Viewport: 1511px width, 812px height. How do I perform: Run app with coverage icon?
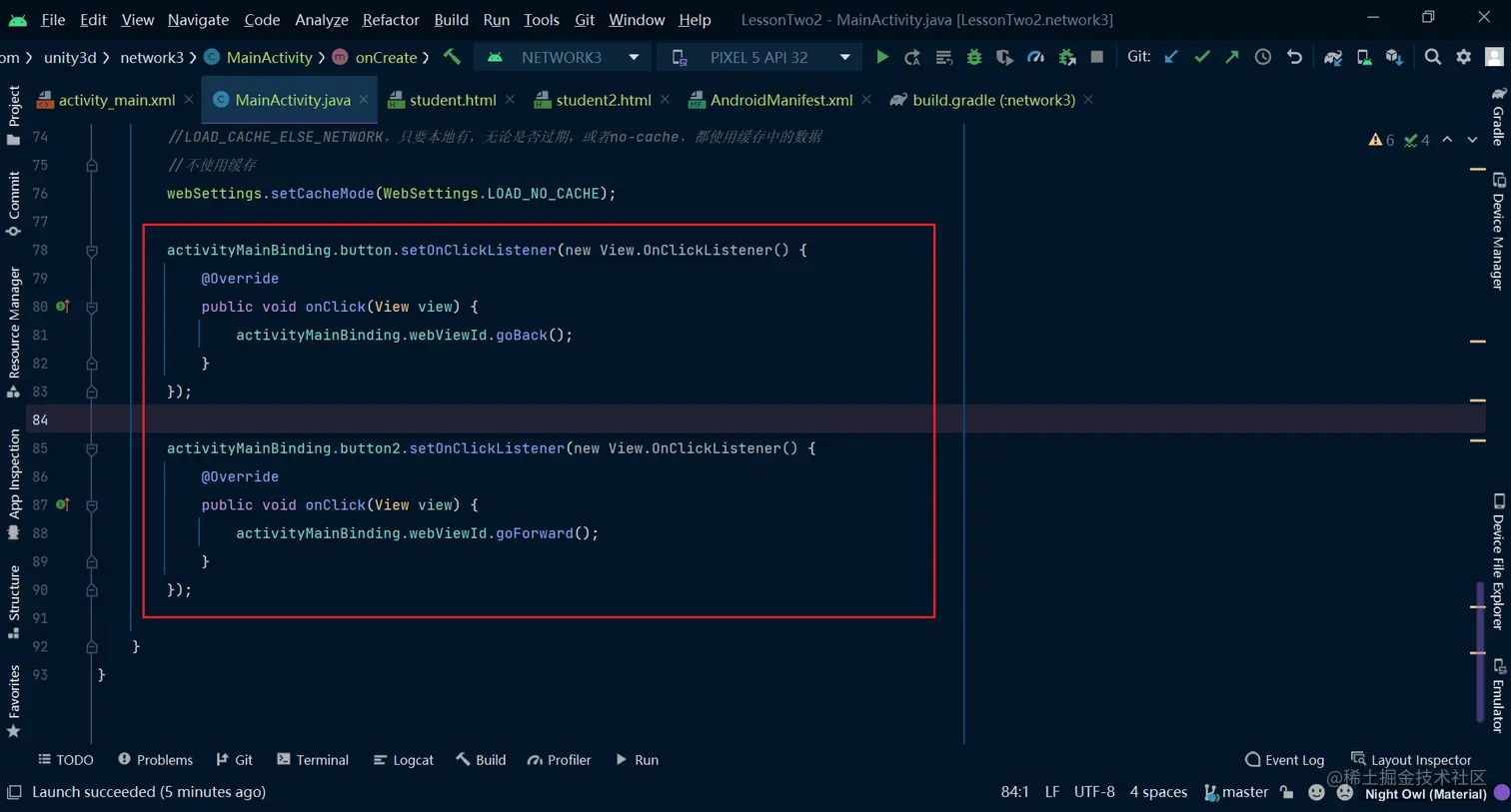pyautogui.click(x=1004, y=57)
